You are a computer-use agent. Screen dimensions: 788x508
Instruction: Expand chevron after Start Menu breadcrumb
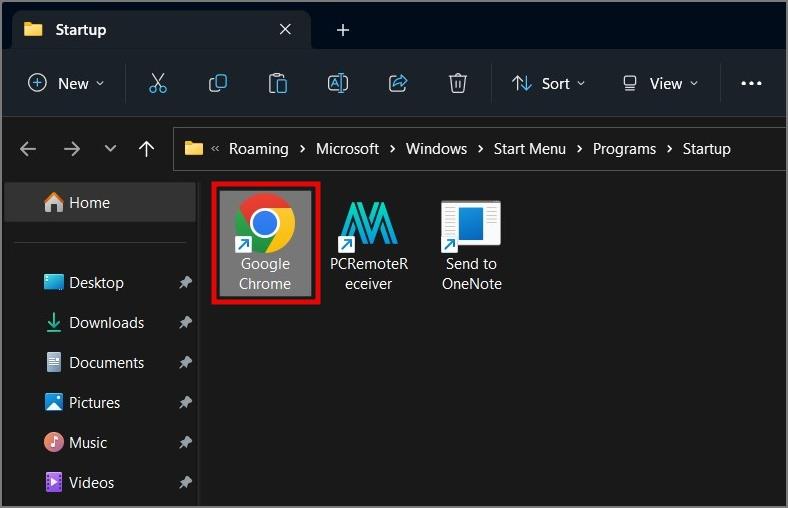579,149
